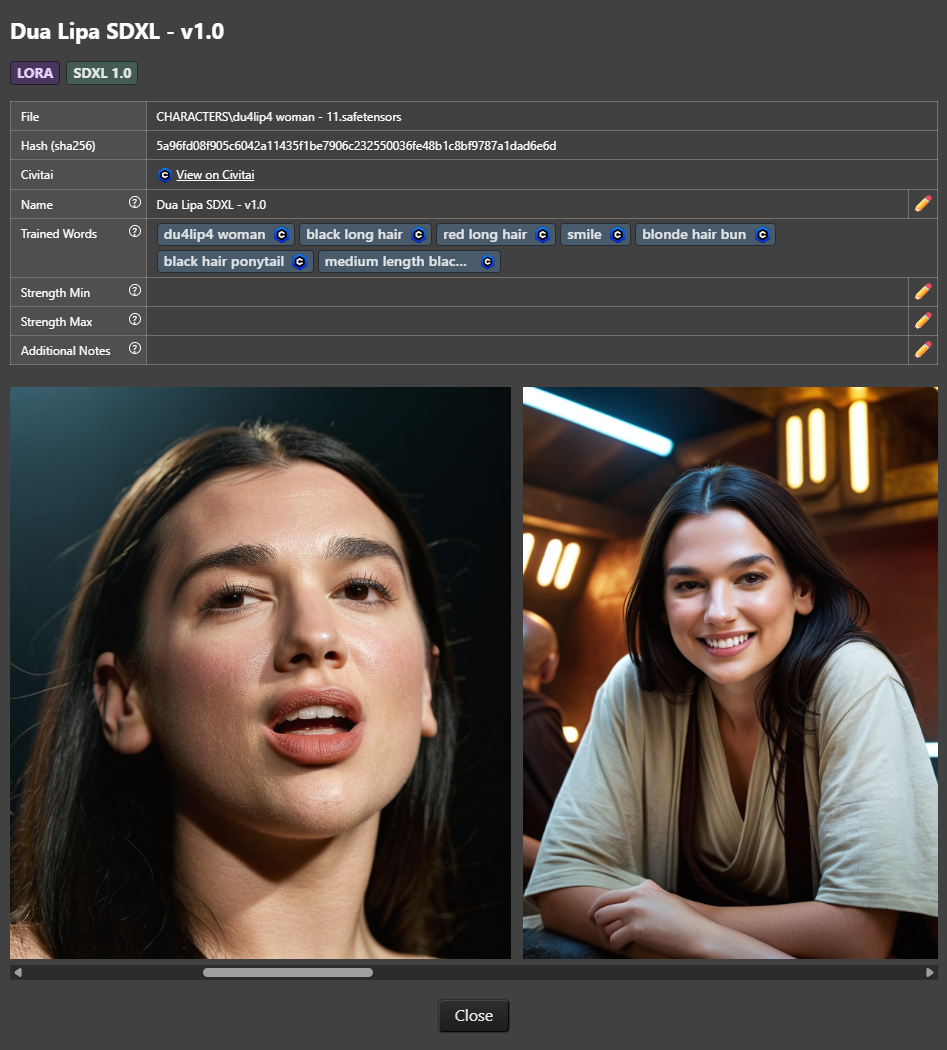Viewport: 947px width, 1050px height.
Task: Click Civitai icon on 'red long hair' tag
Action: (542, 235)
